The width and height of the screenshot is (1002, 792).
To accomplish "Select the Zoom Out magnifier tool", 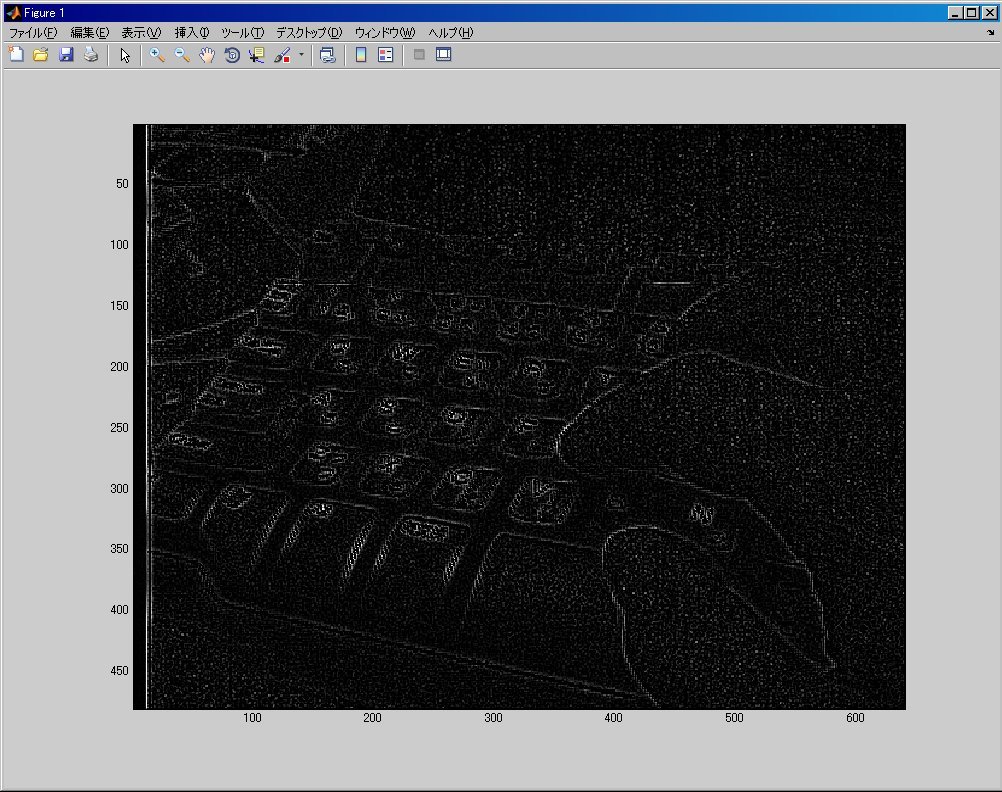I will pyautogui.click(x=182, y=55).
